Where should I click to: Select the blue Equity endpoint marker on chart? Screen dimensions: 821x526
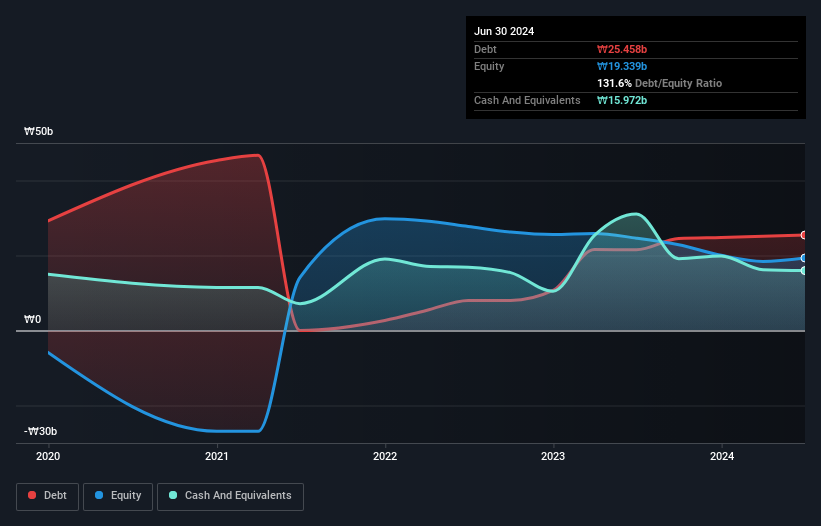[x=804, y=258]
